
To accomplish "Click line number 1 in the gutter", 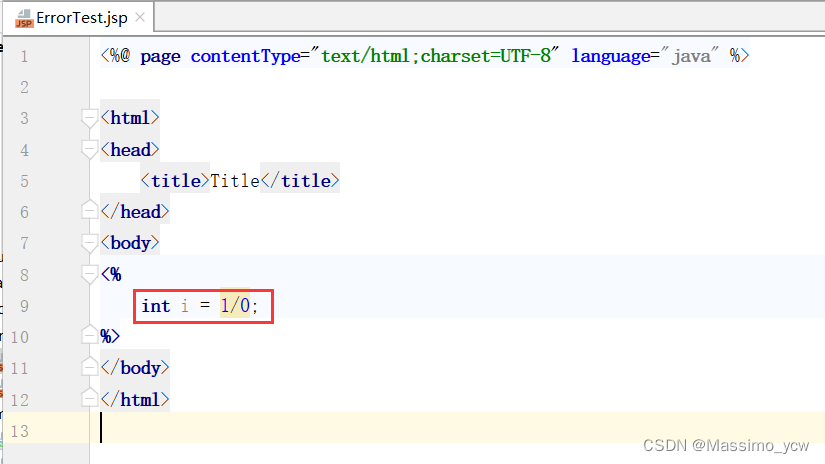I will point(24,56).
